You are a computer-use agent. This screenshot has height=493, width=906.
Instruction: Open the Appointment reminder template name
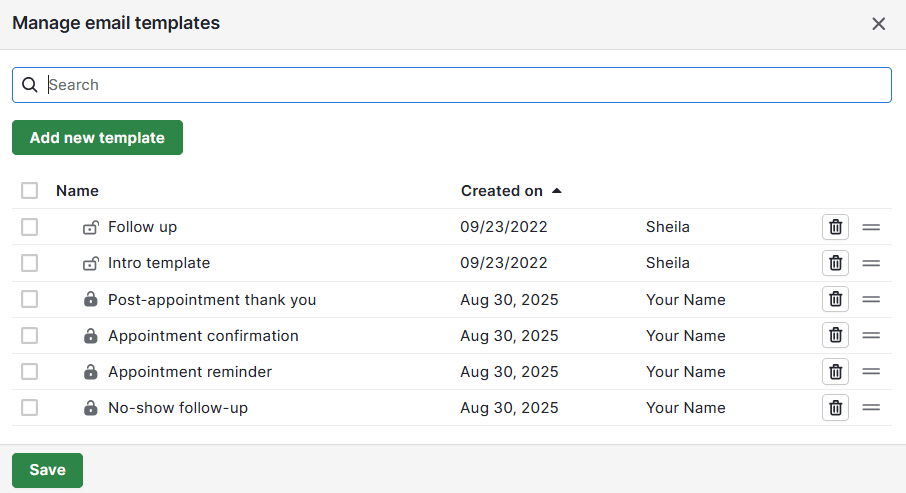click(190, 372)
